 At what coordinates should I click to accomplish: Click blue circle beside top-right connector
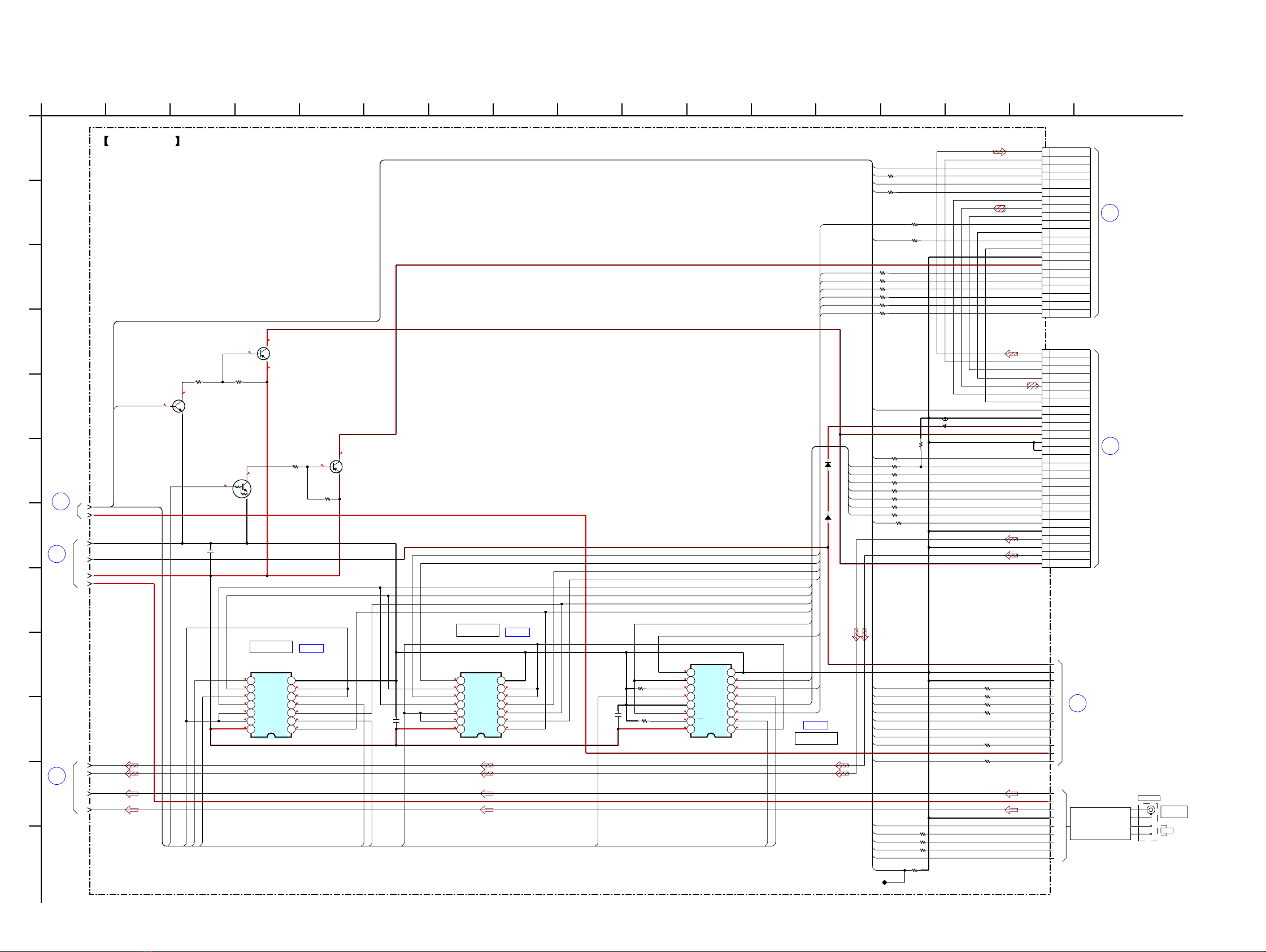pos(1110,213)
